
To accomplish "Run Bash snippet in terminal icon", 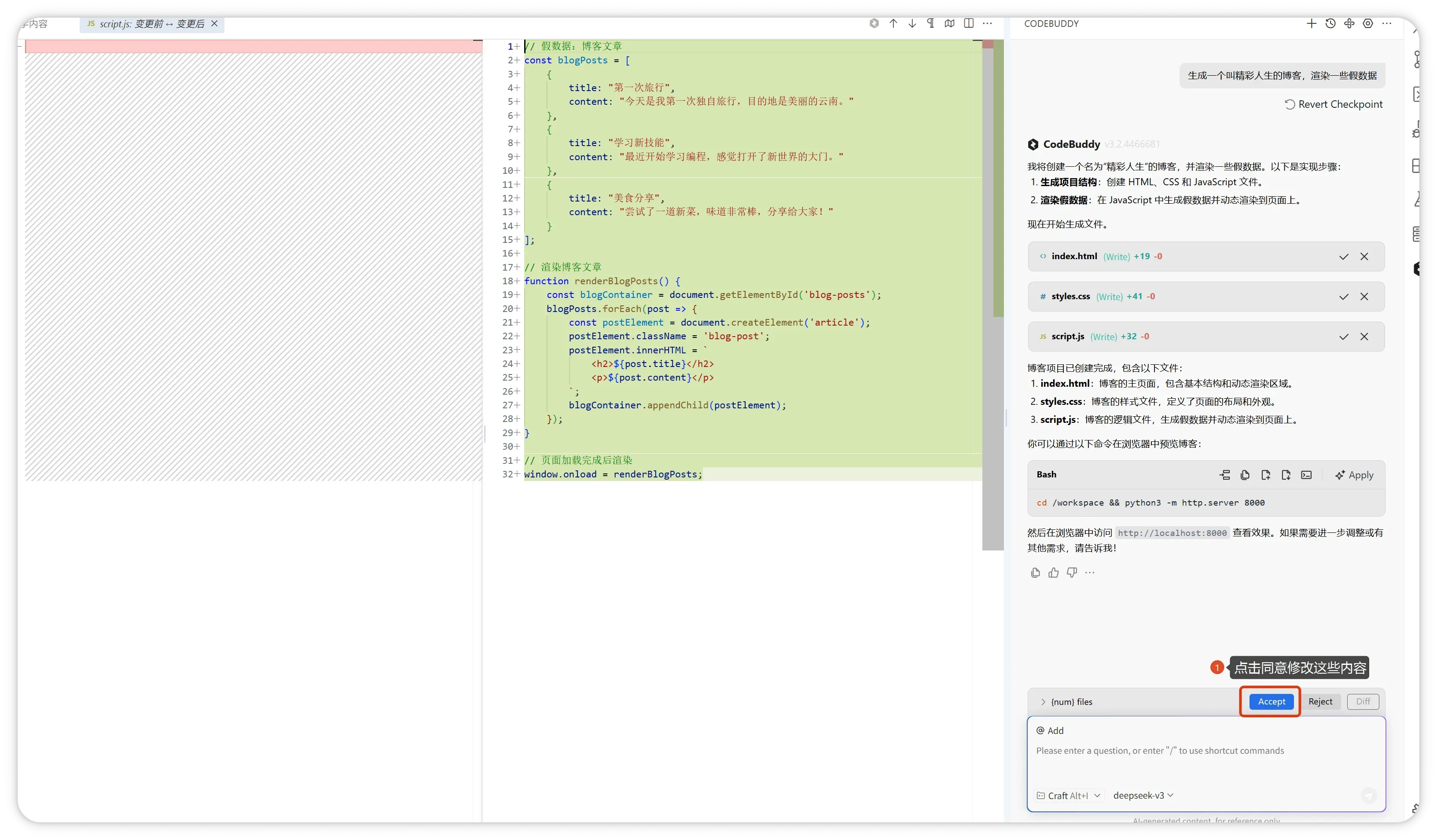I will (1306, 475).
